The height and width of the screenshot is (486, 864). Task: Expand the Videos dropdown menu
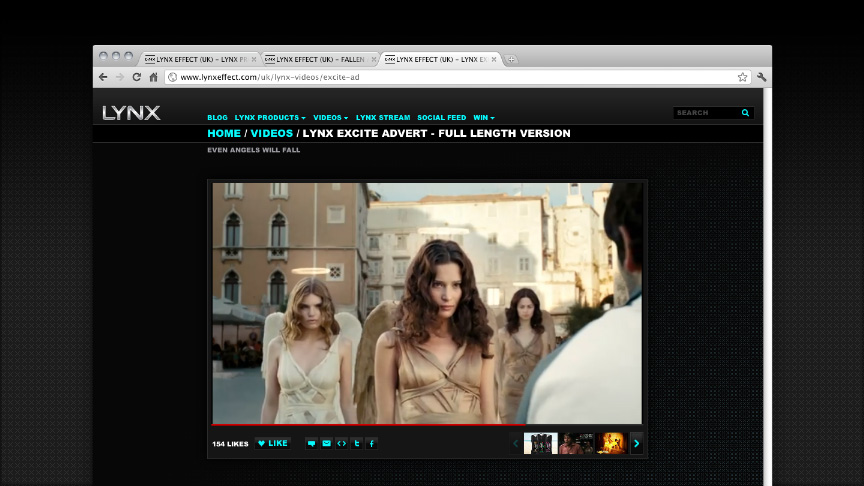[x=331, y=118]
